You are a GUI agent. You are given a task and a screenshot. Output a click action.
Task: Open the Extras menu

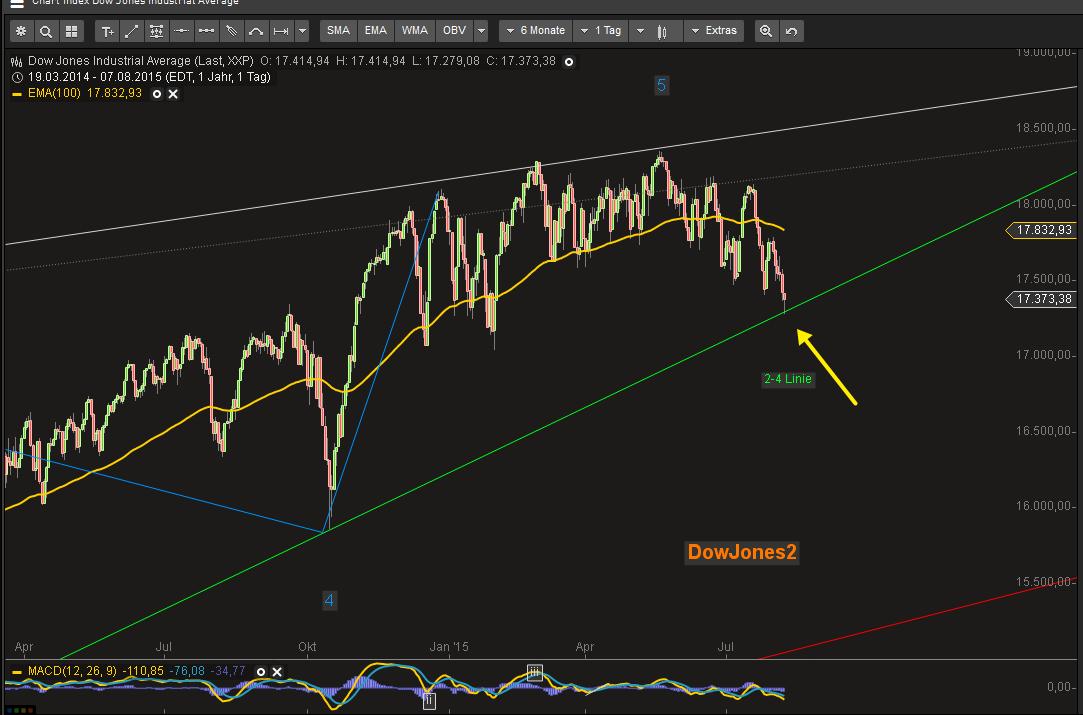pyautogui.click(x=714, y=30)
